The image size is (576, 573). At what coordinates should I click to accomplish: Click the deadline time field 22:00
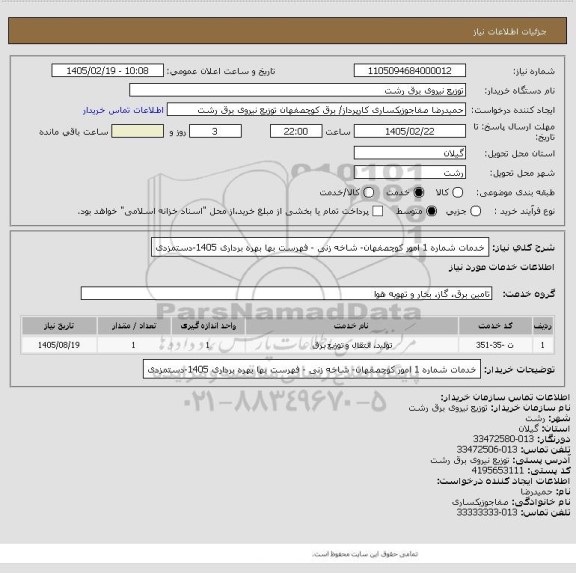pyautogui.click(x=296, y=131)
